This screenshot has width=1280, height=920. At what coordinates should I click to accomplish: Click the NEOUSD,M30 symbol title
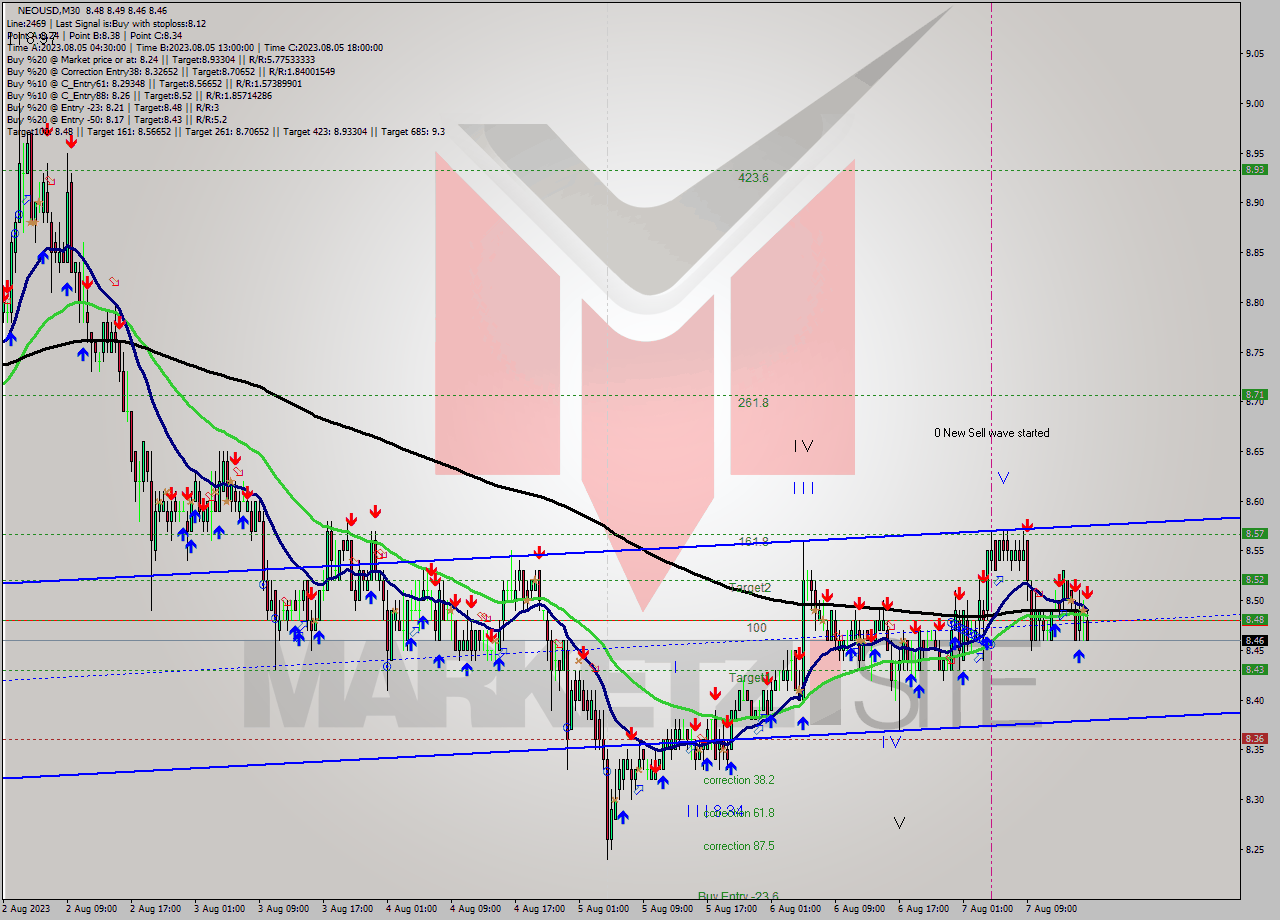click(49, 11)
